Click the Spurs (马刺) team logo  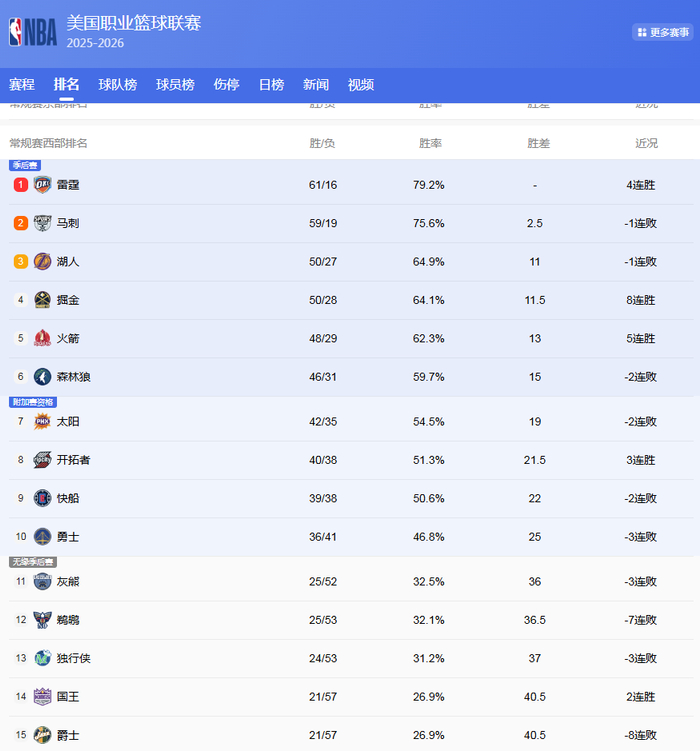pyautogui.click(x=42, y=223)
